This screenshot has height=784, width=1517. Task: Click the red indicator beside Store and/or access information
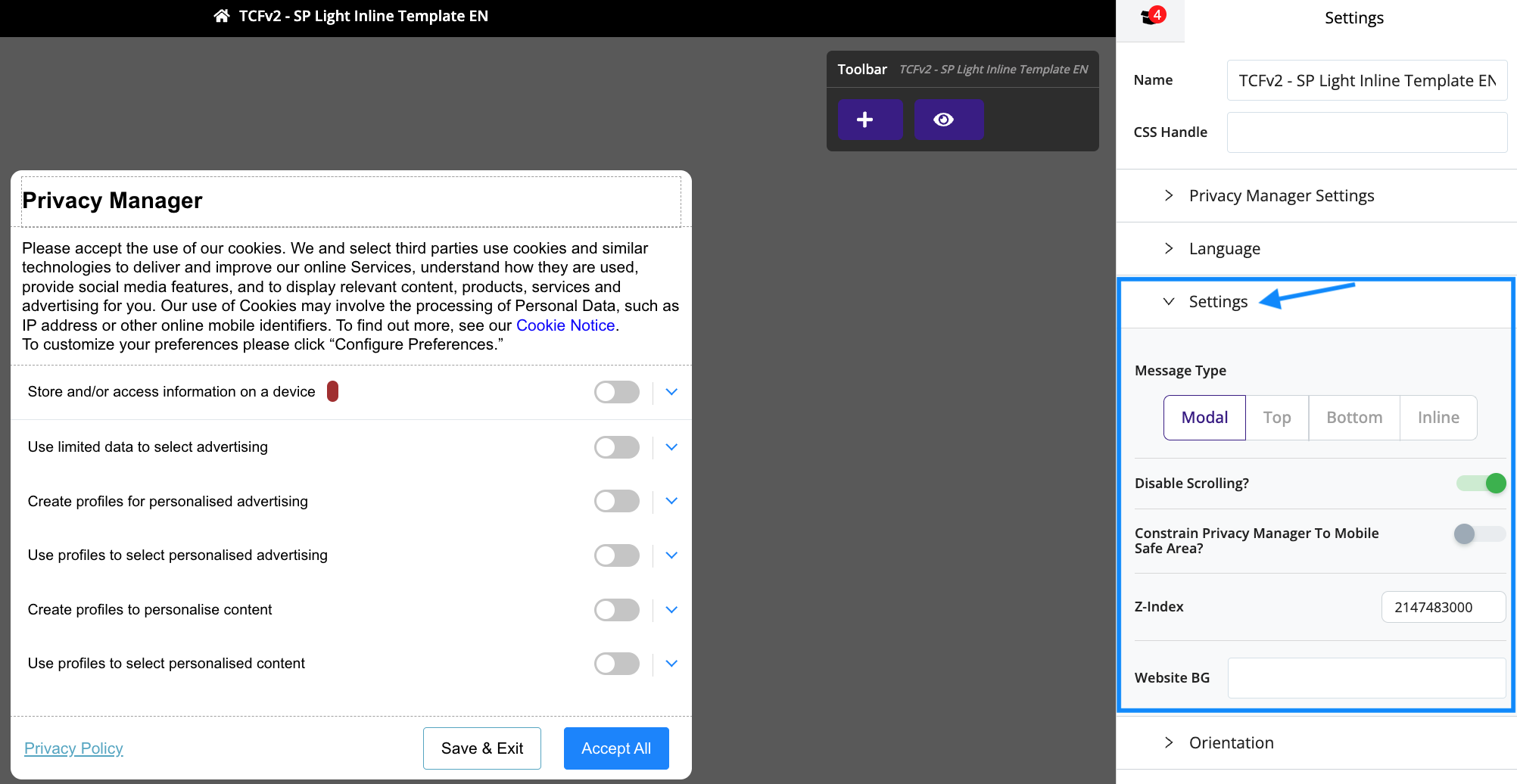pyautogui.click(x=332, y=391)
